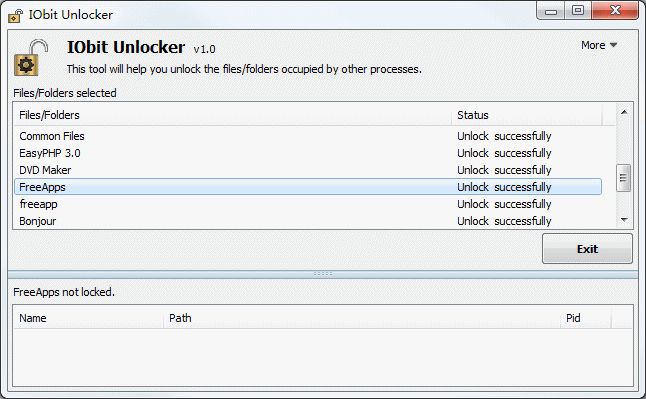Image resolution: width=646 pixels, height=399 pixels.
Task: Maximize the IObit Unlocker window
Action: point(578,10)
